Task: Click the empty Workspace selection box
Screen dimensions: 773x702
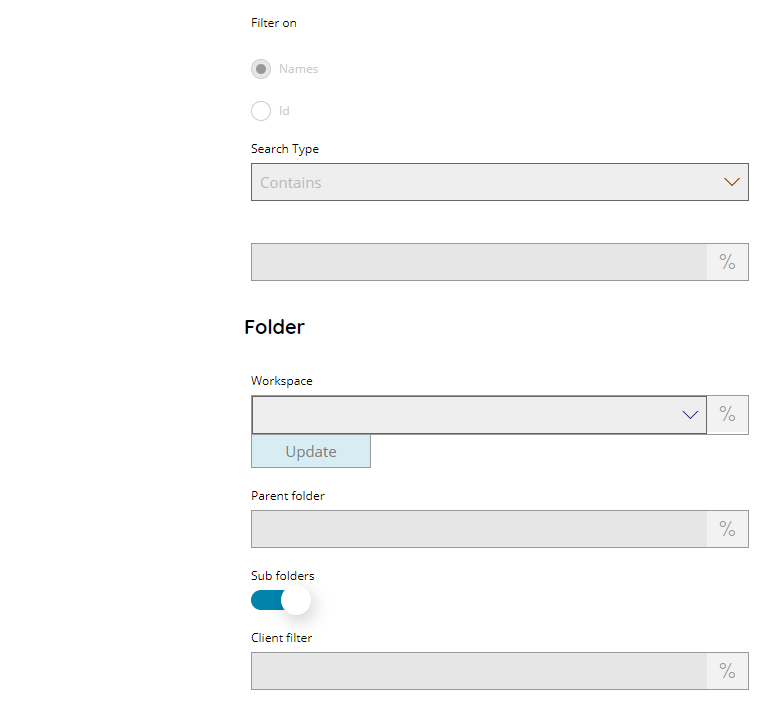Action: point(479,415)
